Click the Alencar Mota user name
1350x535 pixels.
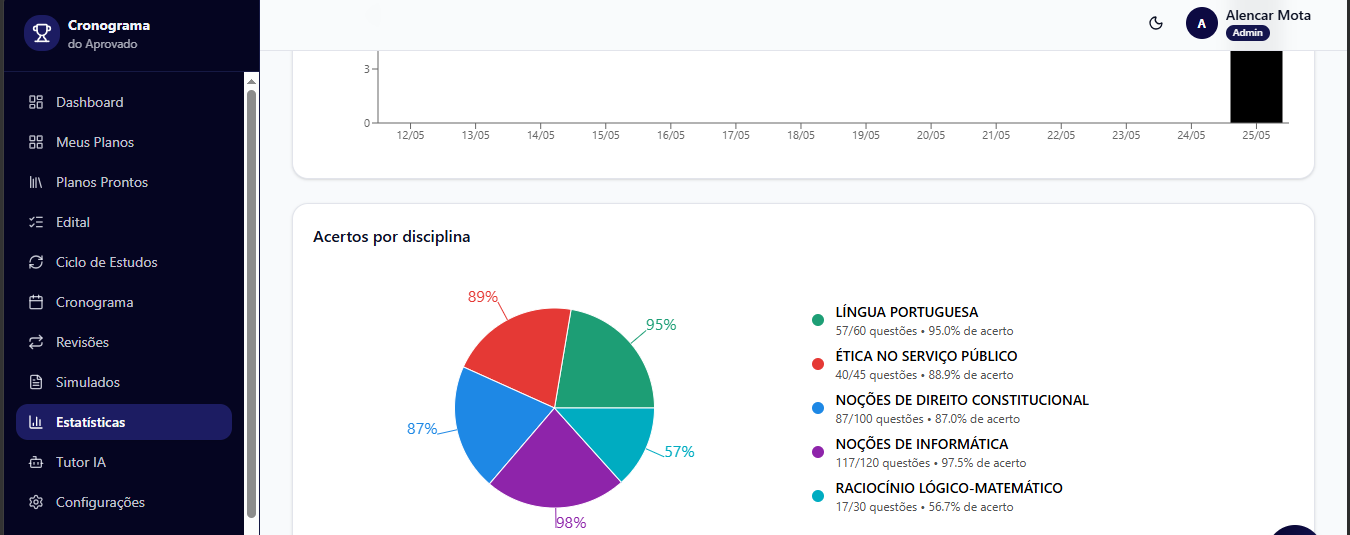tap(1268, 15)
